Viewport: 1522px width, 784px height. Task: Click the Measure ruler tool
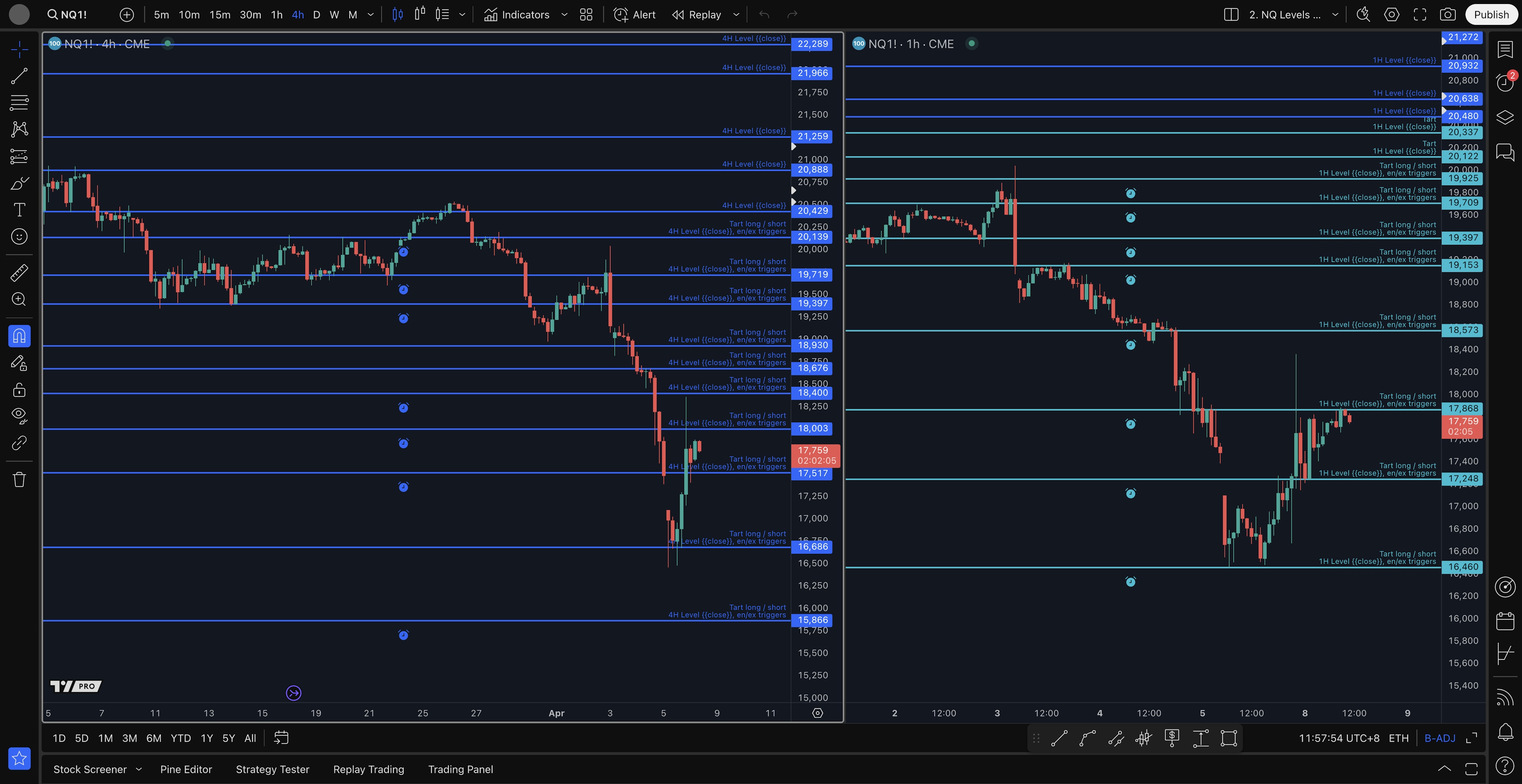coord(19,273)
